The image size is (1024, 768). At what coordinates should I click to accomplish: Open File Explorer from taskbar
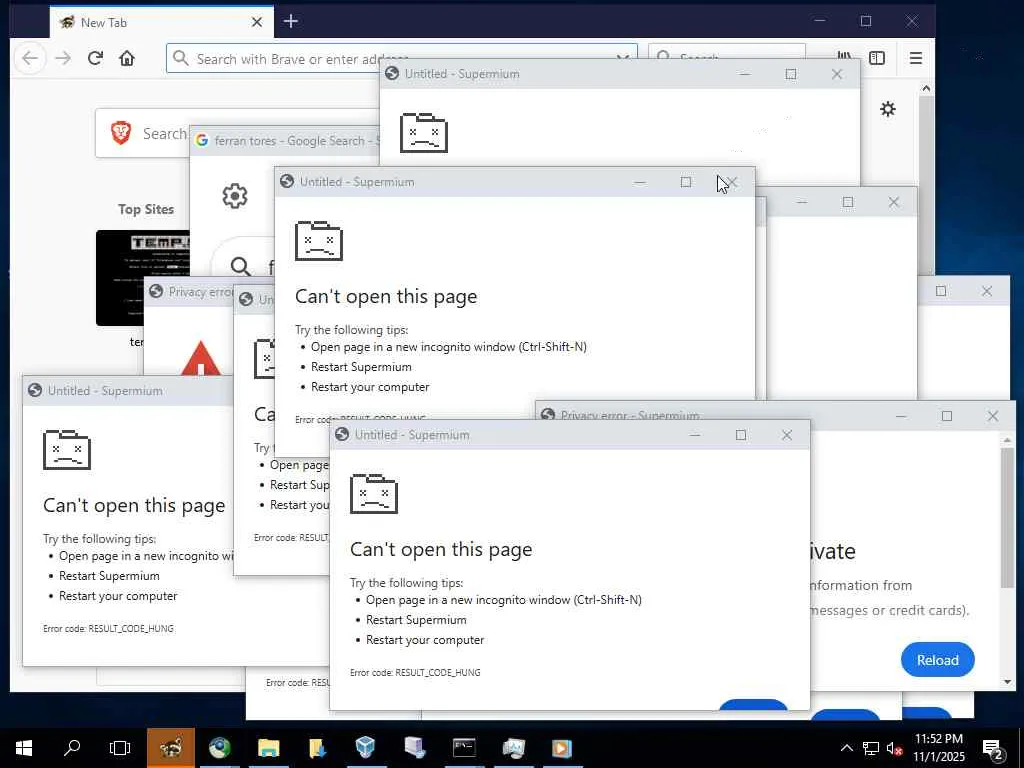click(x=268, y=748)
